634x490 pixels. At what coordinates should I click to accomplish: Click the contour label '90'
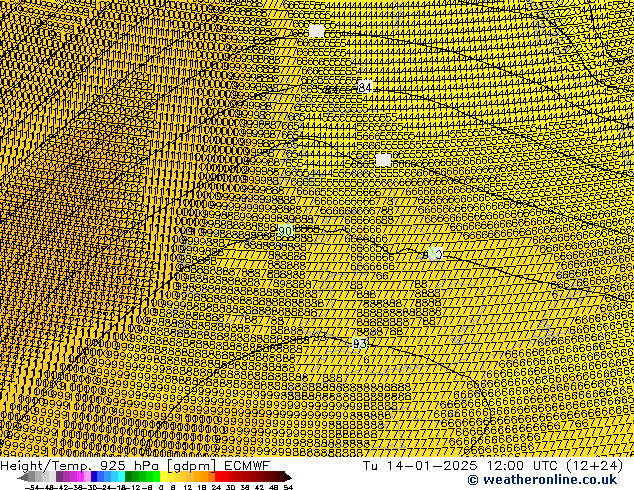pyautogui.click(x=285, y=231)
